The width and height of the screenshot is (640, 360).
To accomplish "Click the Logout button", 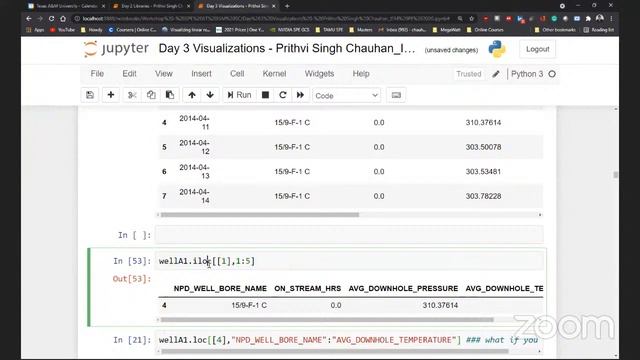I will 538,49.
